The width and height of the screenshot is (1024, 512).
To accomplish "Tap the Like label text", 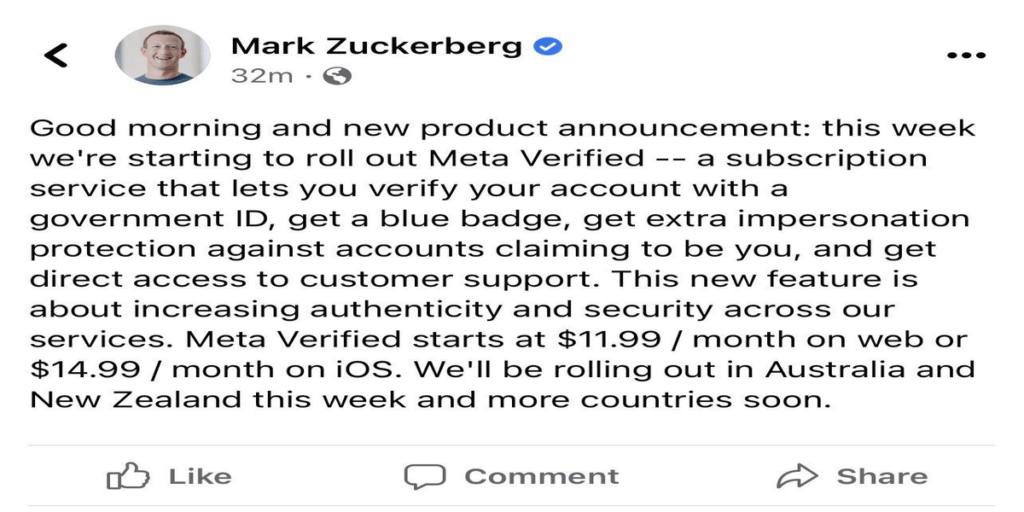I will pyautogui.click(x=200, y=476).
